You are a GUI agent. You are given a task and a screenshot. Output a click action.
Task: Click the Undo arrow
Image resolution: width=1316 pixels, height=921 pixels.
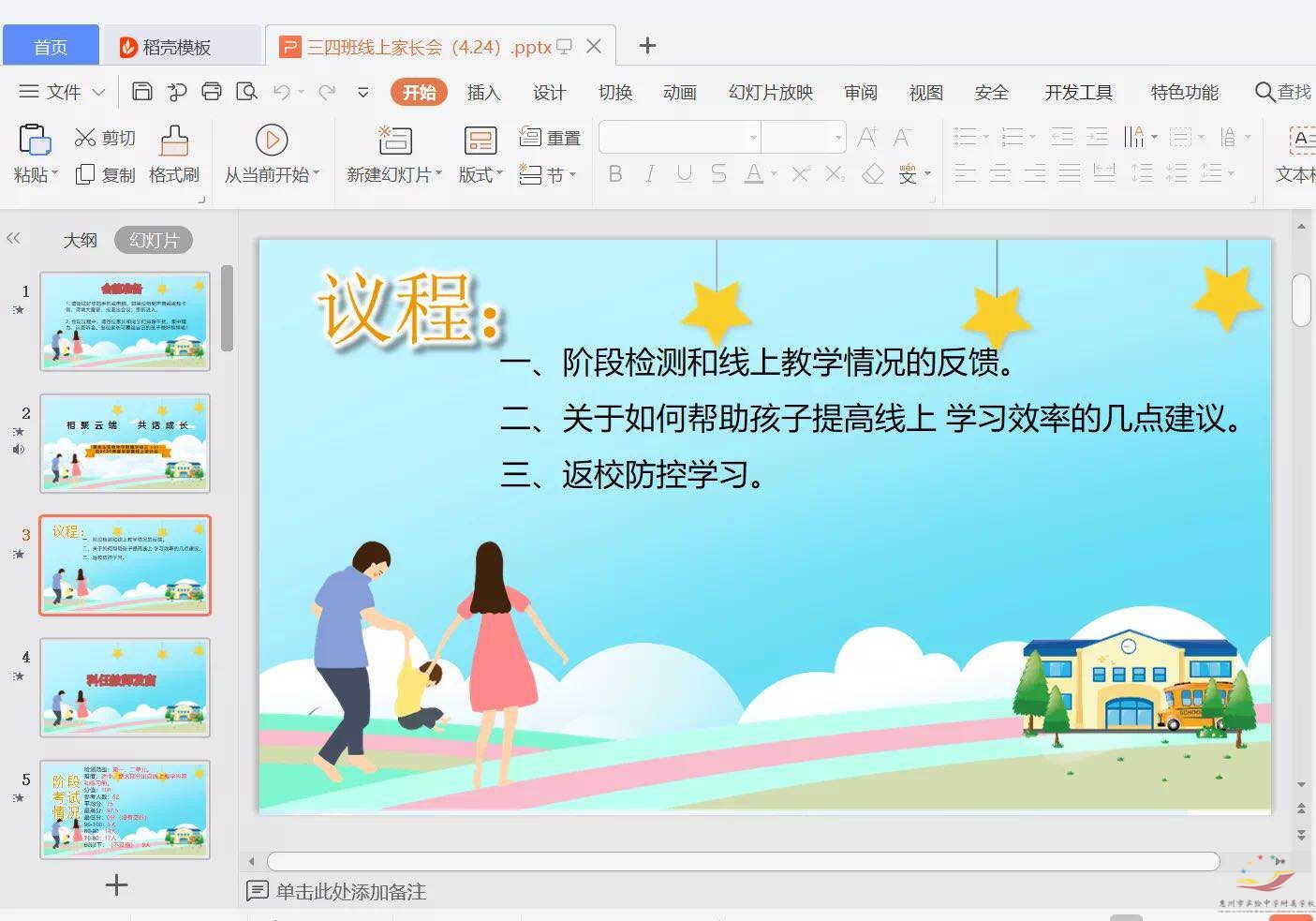(x=281, y=91)
